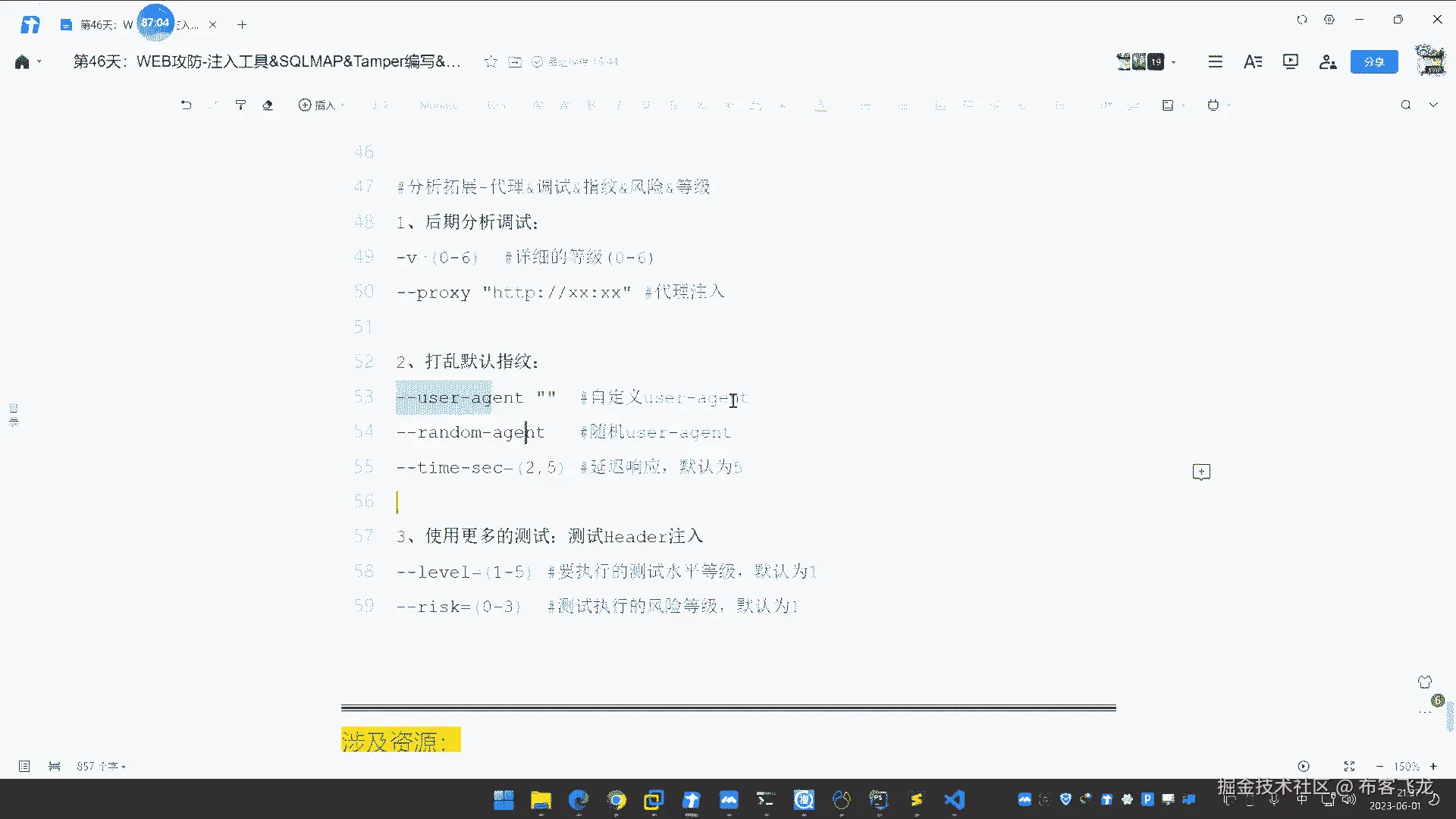Toggle focus mode circle icon

[x=1304, y=767]
